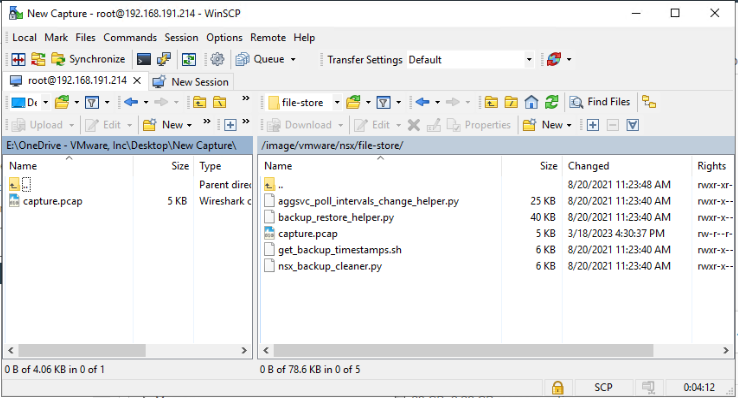The width and height of the screenshot is (738, 398).
Task: Click the remote filter icon
Action: [384, 102]
